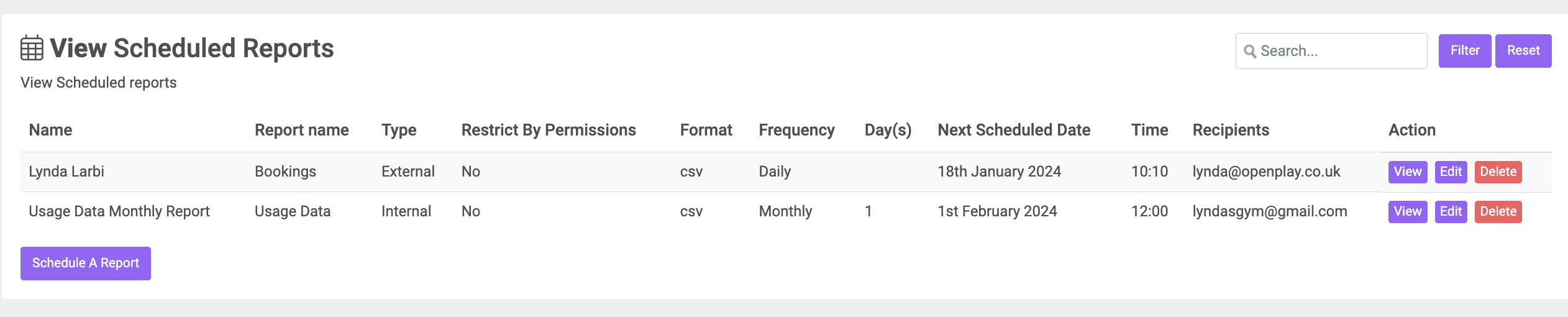Select the Report name column header

[x=301, y=130]
